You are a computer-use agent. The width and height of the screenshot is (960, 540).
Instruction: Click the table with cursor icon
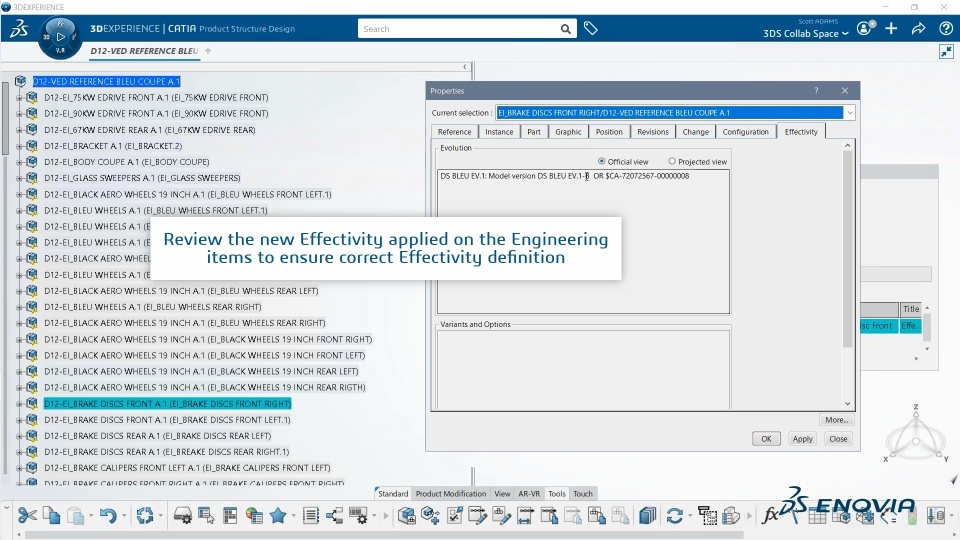point(206,516)
